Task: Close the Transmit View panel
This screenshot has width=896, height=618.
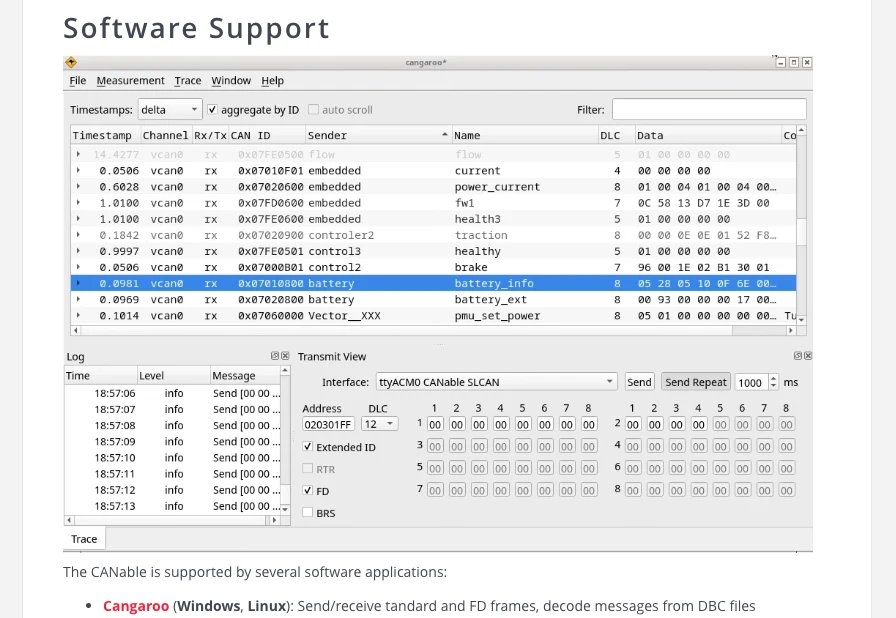Action: (808, 356)
